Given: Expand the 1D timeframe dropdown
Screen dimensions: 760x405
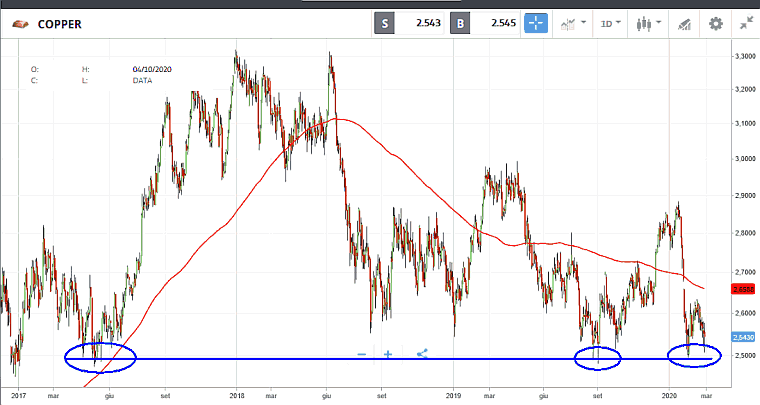Looking at the screenshot, I should 610,23.
